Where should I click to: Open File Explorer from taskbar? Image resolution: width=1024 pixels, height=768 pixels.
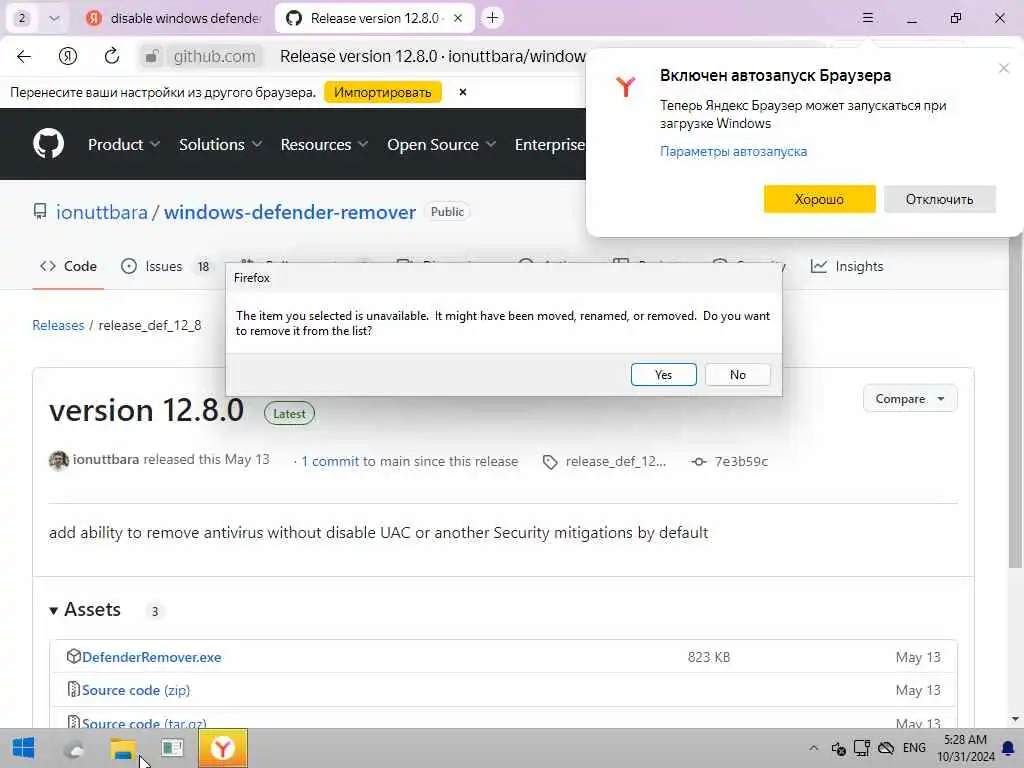pyautogui.click(x=123, y=748)
